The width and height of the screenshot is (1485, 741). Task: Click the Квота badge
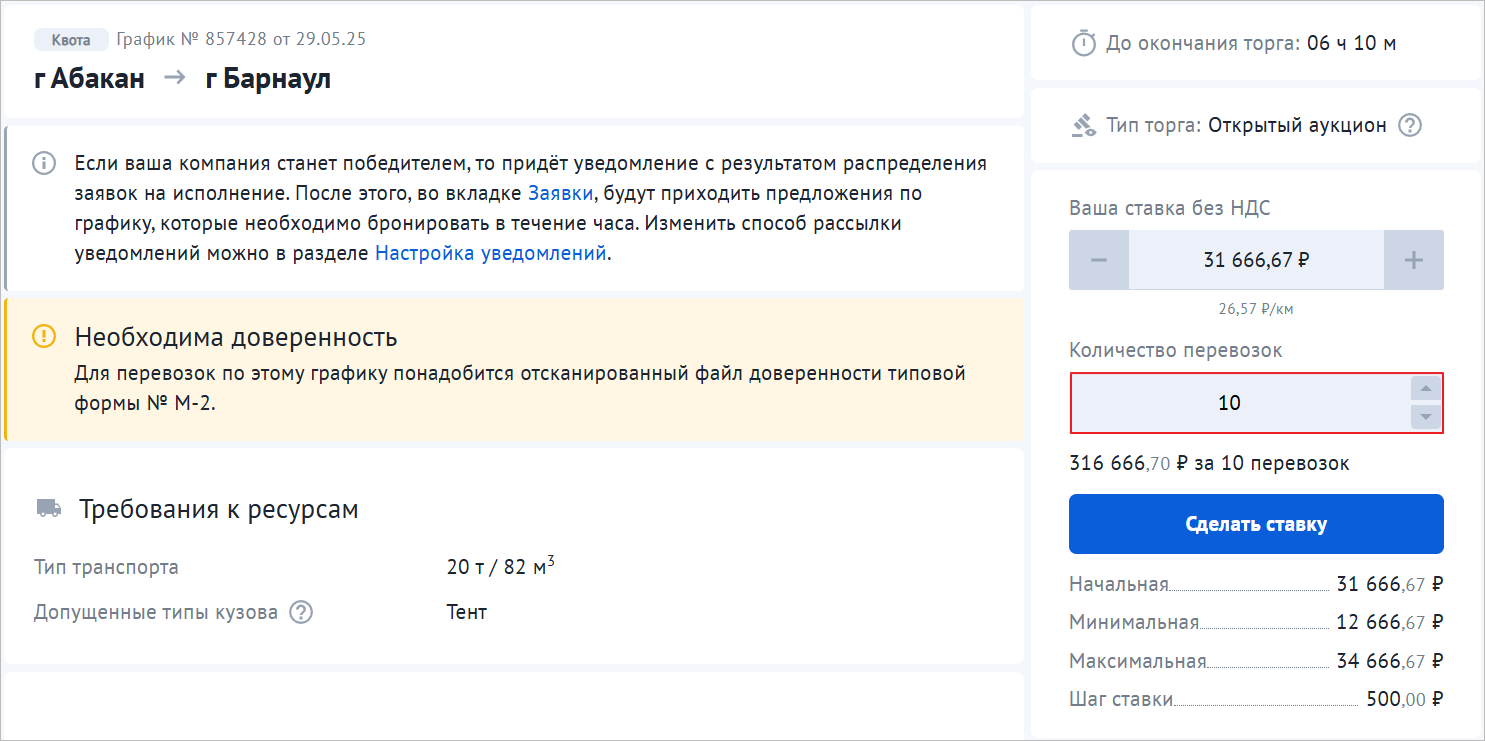[x=71, y=40]
